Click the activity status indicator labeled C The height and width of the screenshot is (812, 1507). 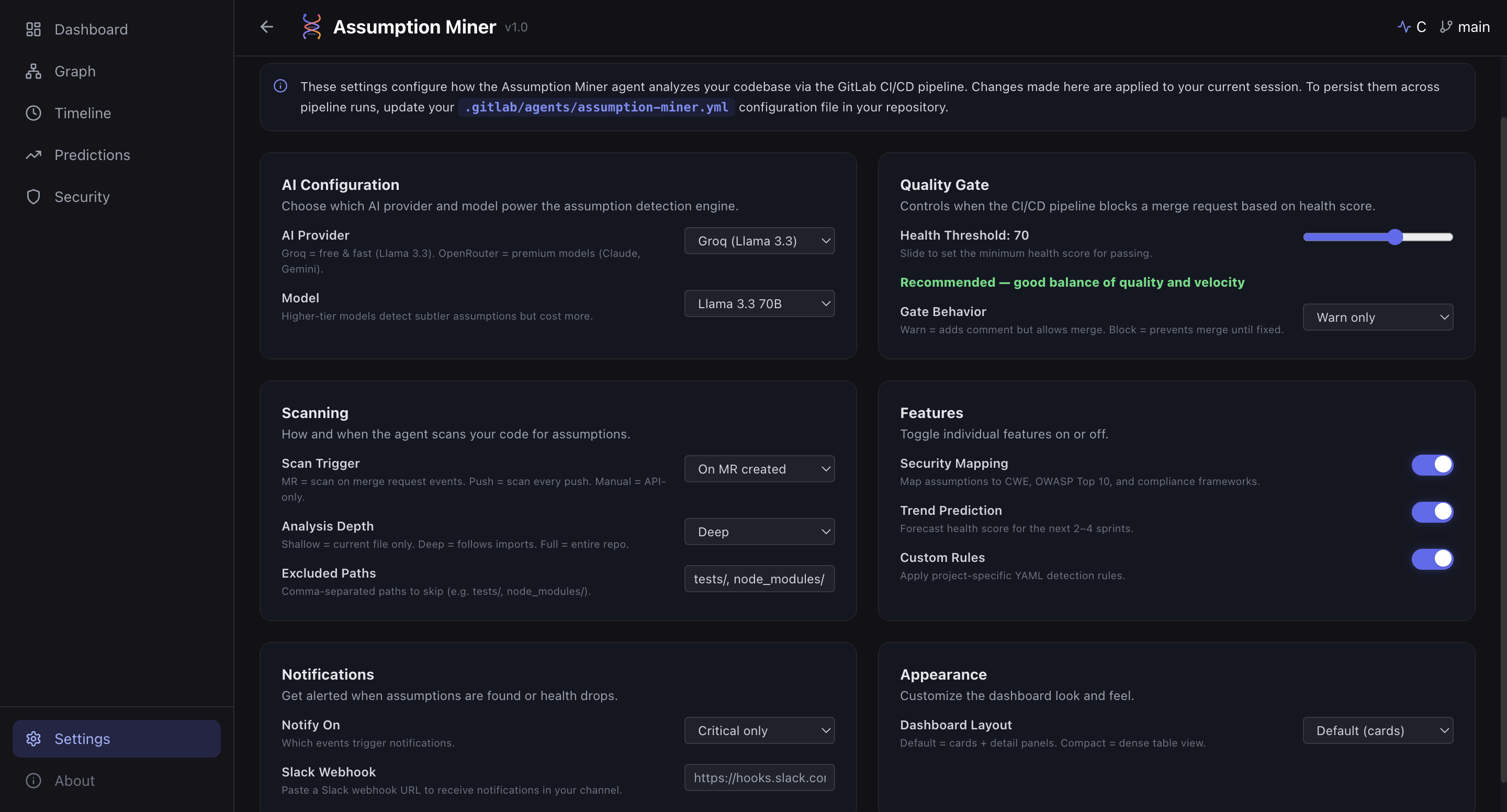click(x=1412, y=27)
